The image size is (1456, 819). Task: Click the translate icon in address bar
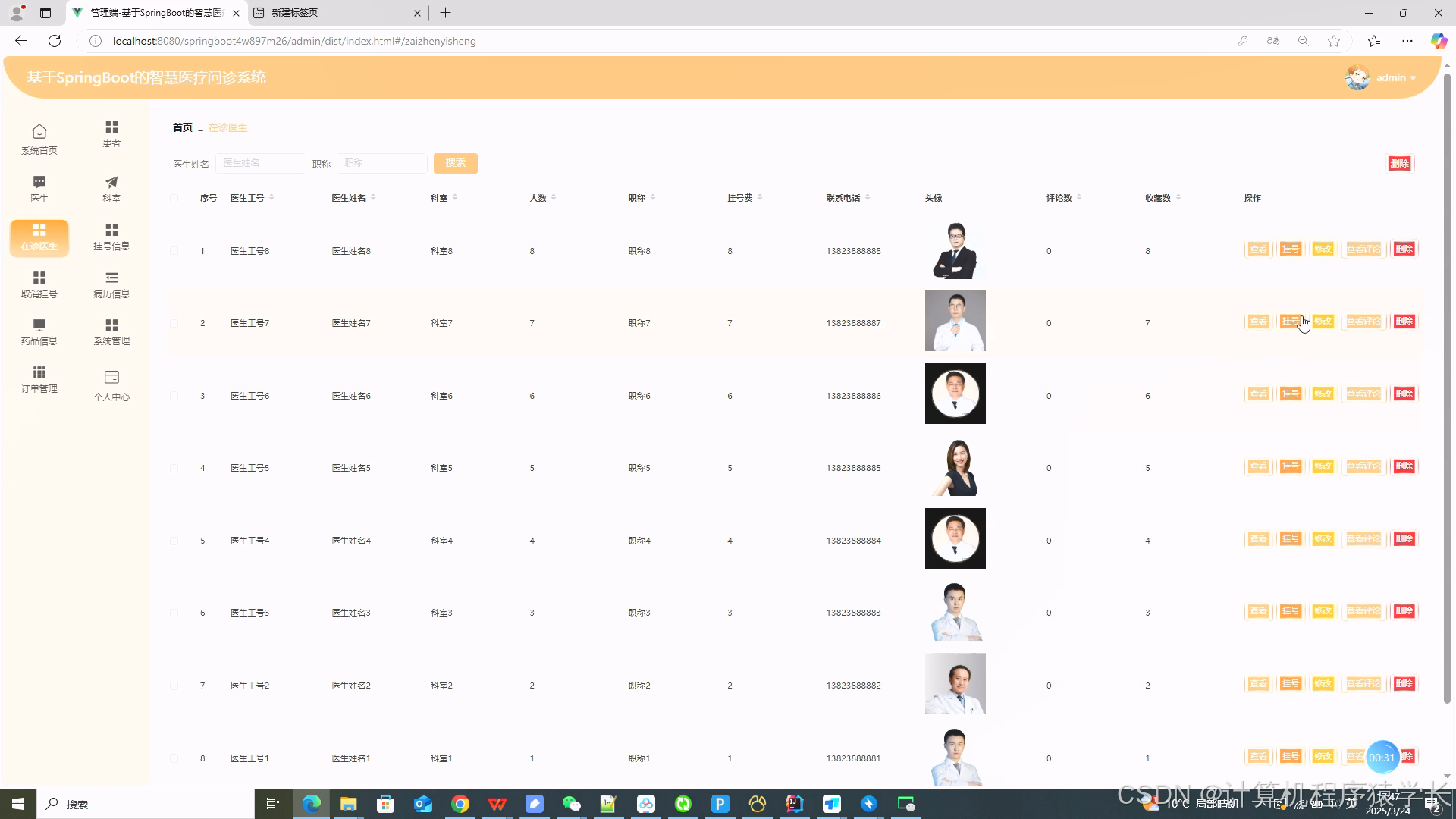[x=1273, y=41]
